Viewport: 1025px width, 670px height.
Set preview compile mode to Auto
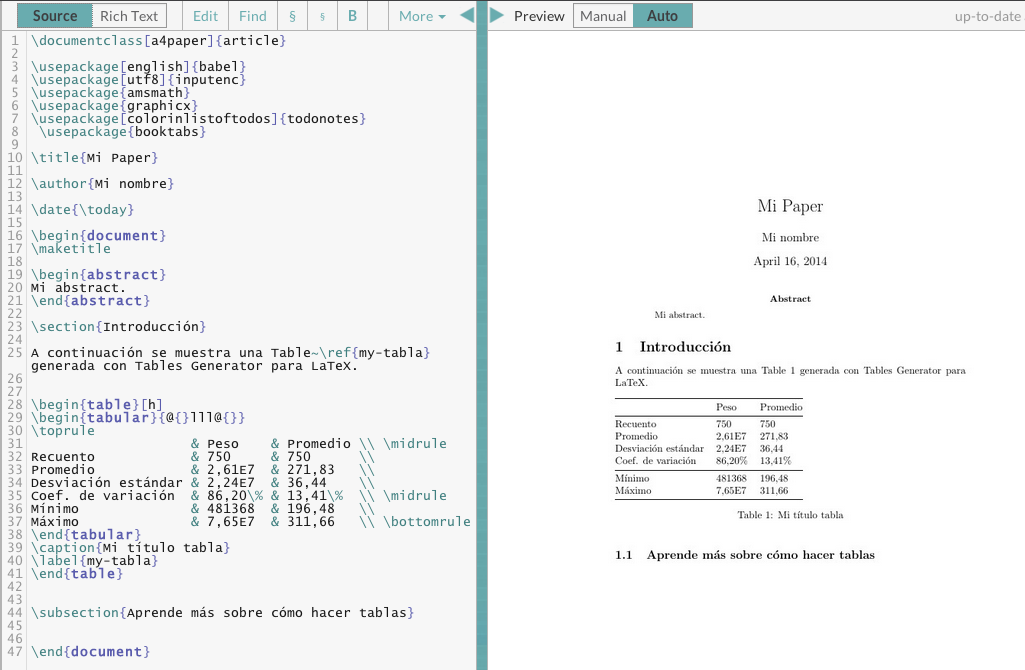[x=662, y=16]
